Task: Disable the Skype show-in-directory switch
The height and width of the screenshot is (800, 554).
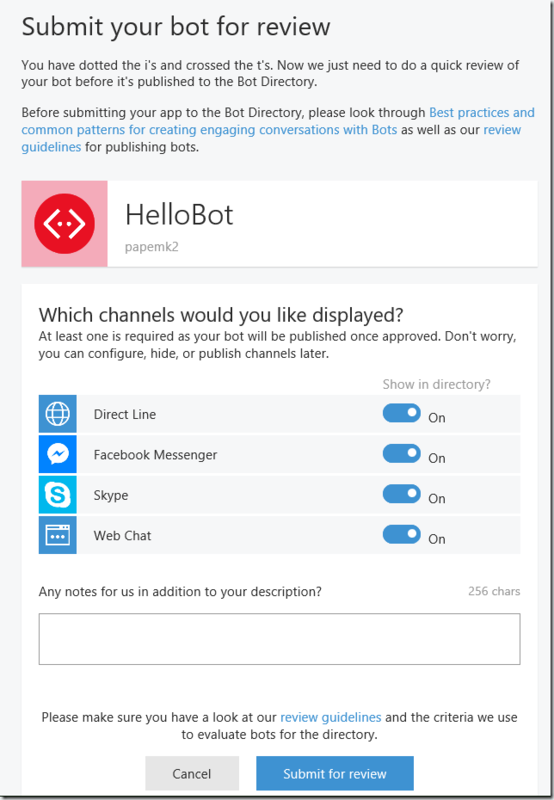Action: tap(402, 494)
